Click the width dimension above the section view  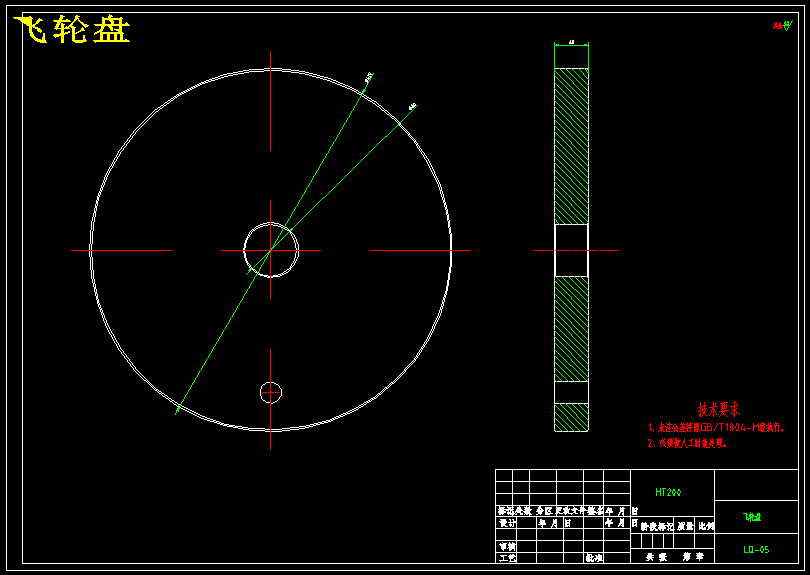[x=571, y=42]
